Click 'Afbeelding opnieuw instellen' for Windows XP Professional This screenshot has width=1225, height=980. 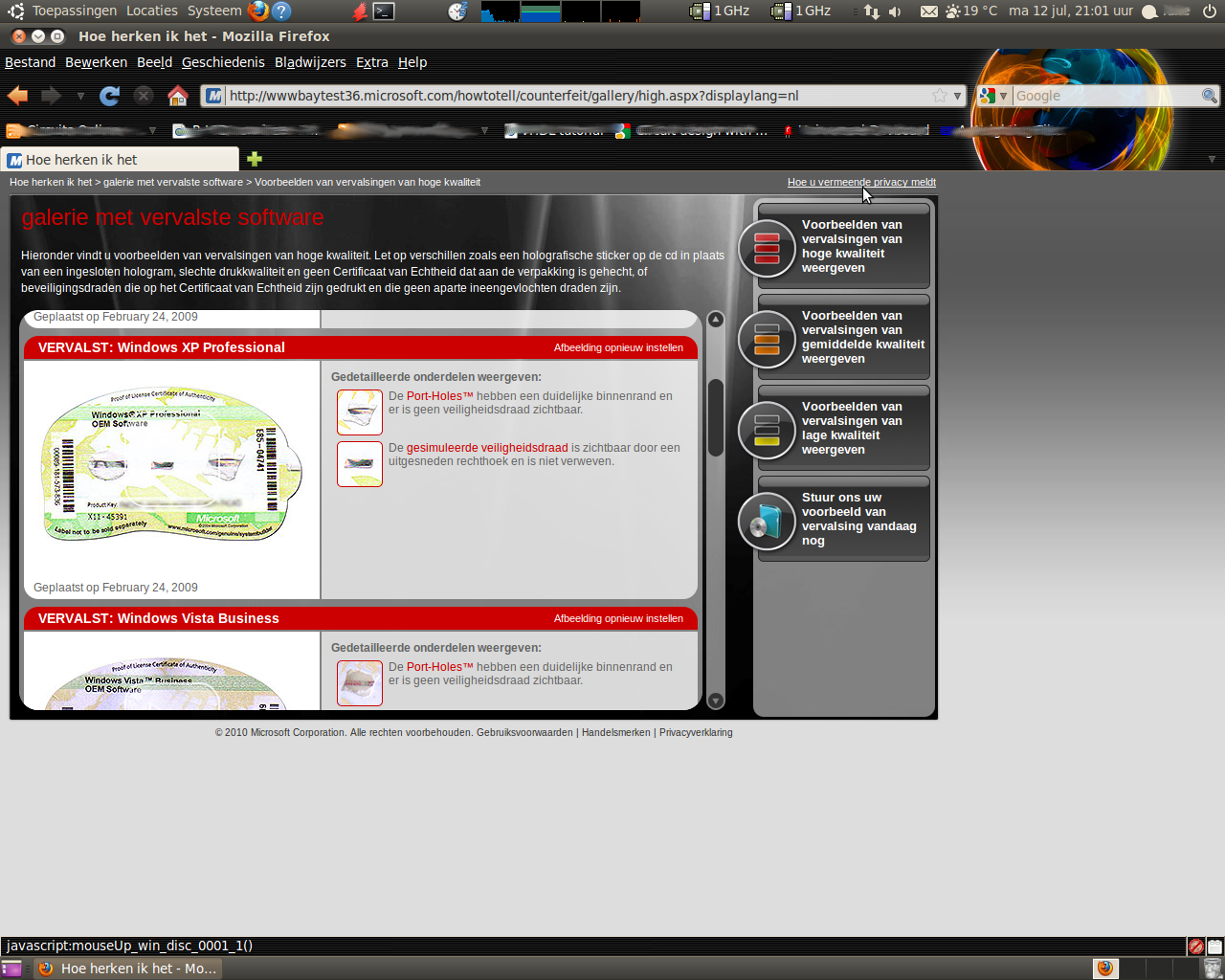tap(618, 347)
